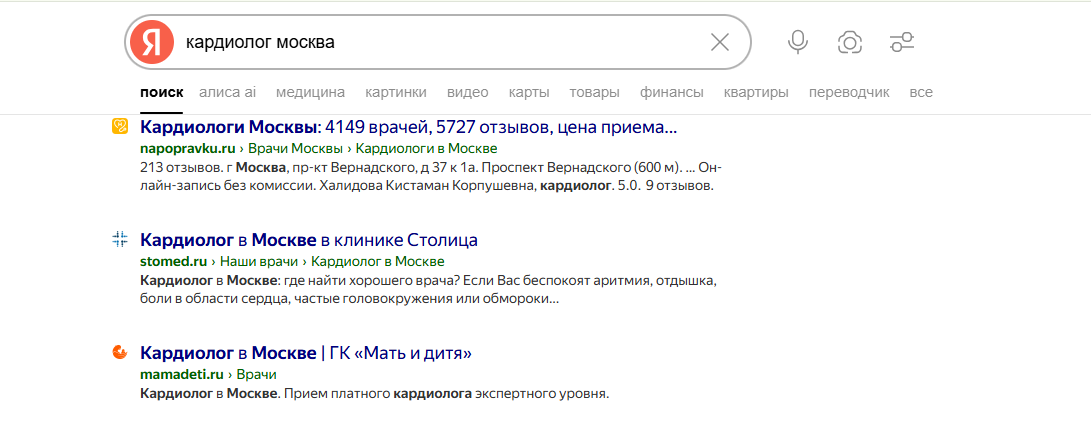The height and width of the screenshot is (424, 1091).
Task: Open the картинки tab
Action: tap(396, 92)
